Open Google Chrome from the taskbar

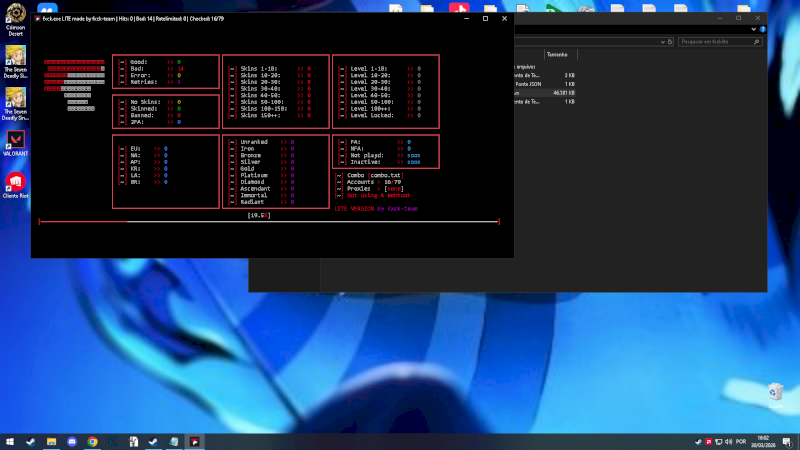click(92, 441)
